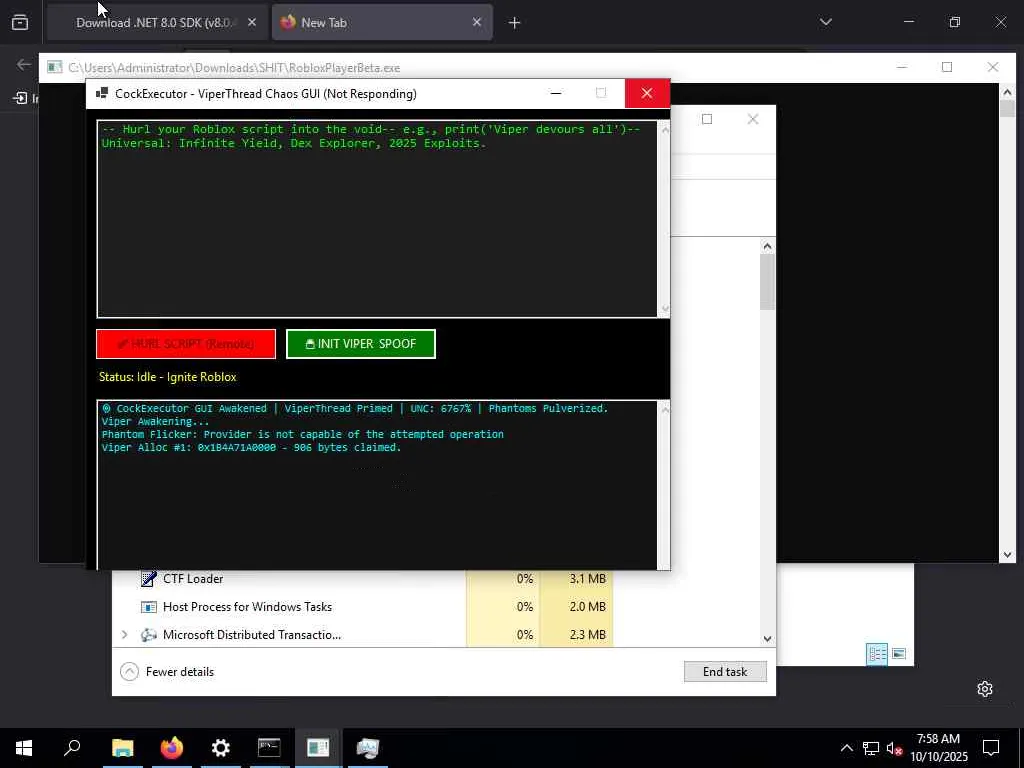Close the Task Manager window

753,119
